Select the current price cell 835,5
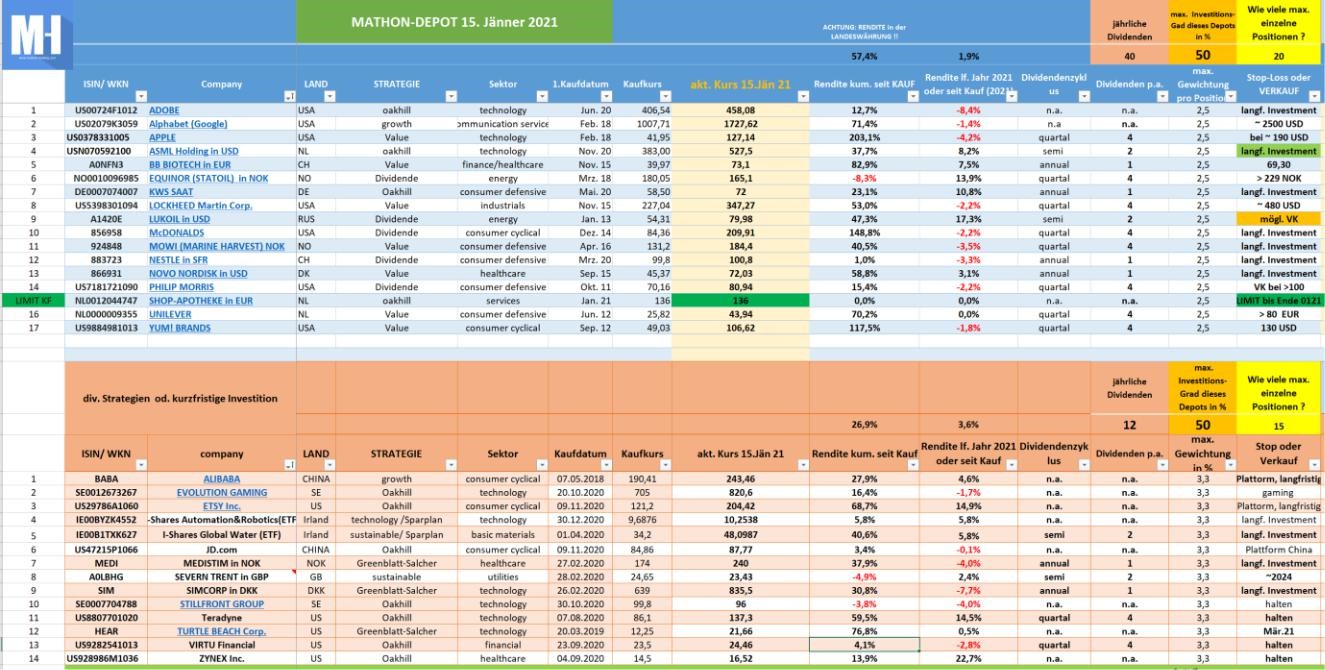Viewport: 1325px width, 670px height. tap(741, 590)
